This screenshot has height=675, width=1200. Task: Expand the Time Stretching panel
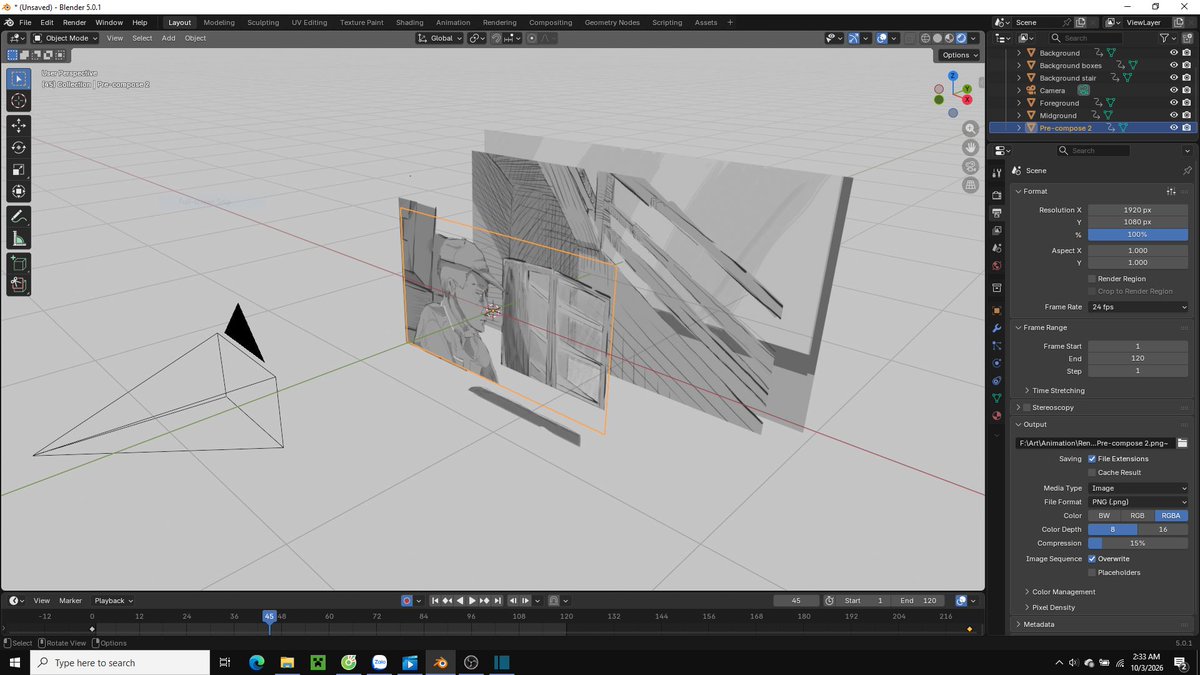[x=1058, y=390]
